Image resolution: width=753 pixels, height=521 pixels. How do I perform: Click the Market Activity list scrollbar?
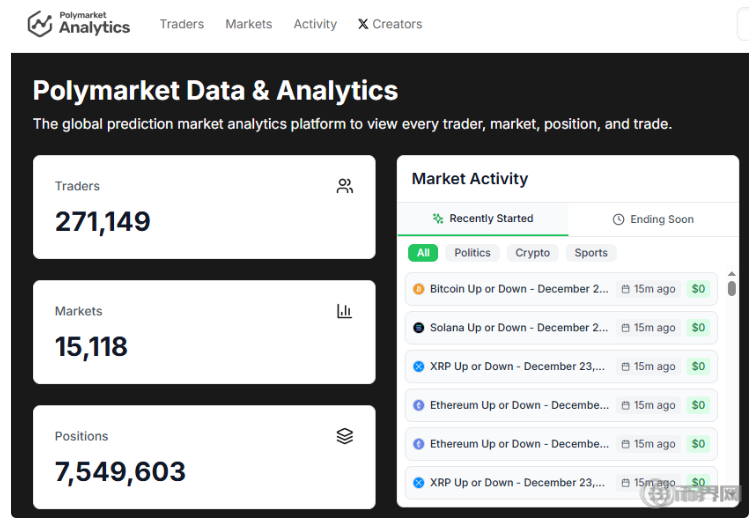coord(731,289)
